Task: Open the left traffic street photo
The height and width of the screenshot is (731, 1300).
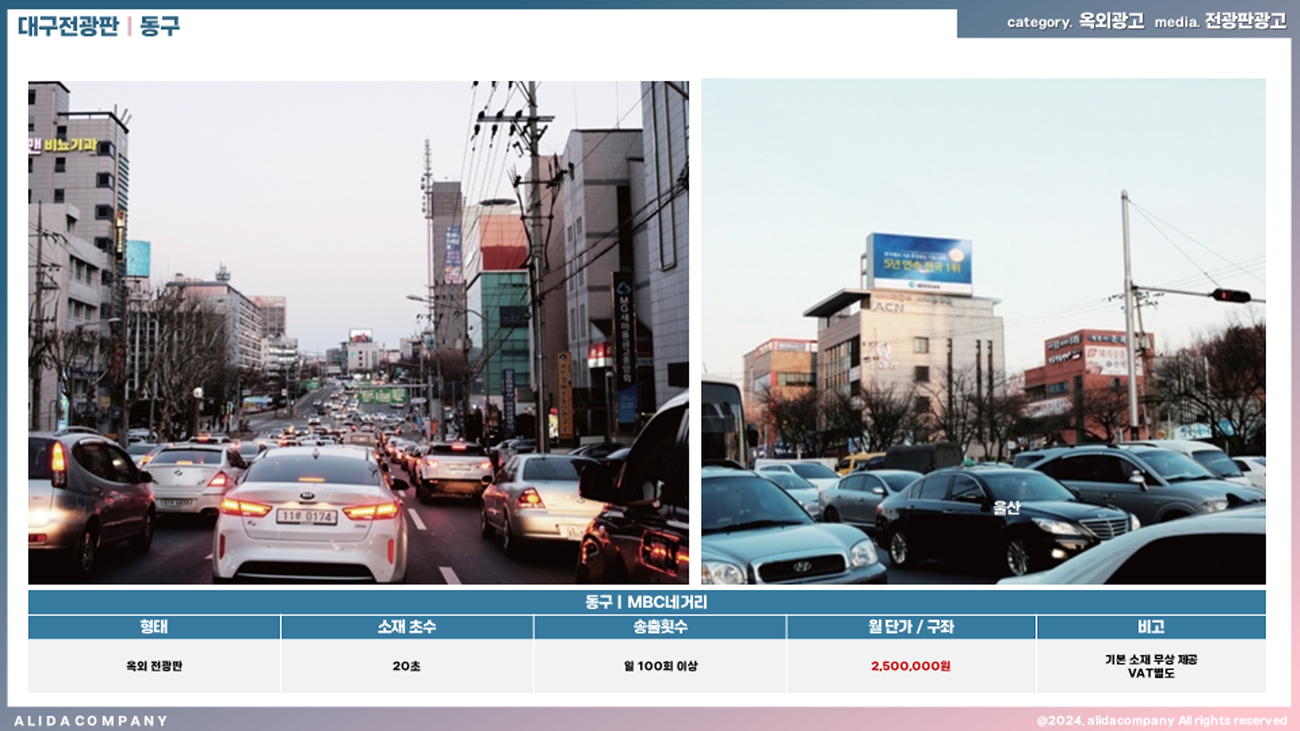Action: pyautogui.click(x=358, y=332)
